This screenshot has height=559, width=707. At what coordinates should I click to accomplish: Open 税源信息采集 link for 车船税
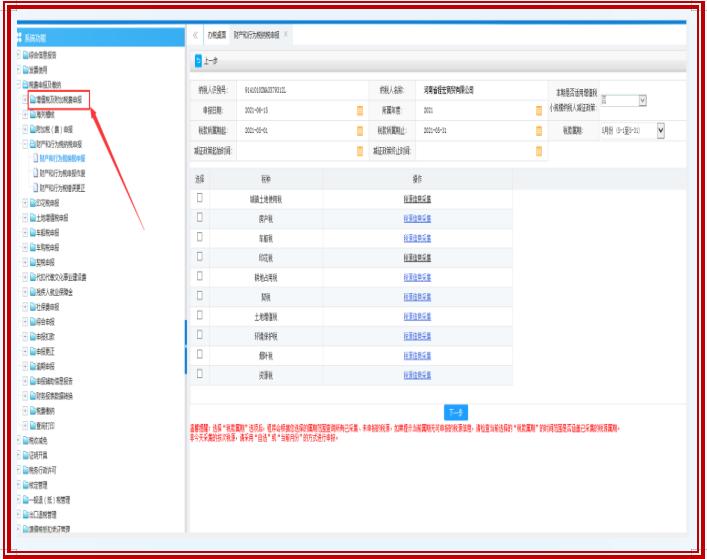pos(417,238)
